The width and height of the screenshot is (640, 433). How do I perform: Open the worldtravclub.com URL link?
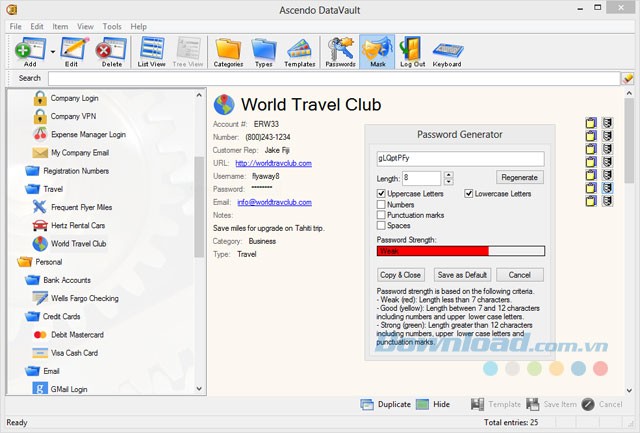pos(274,162)
